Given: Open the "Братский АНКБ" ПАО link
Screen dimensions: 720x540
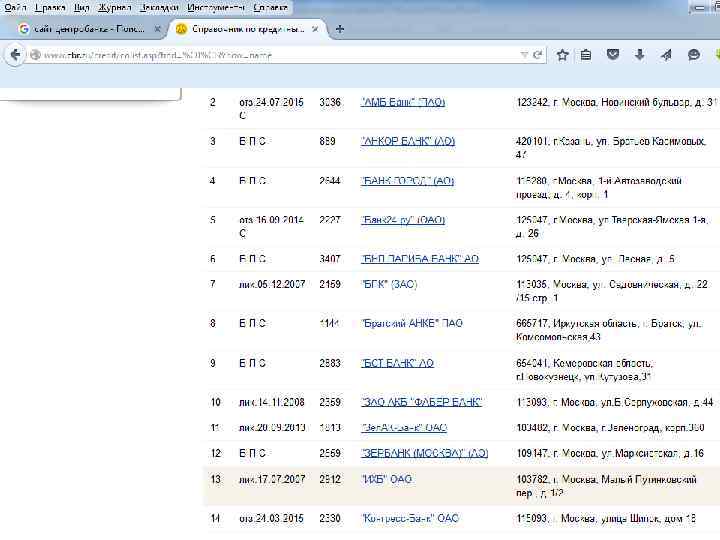Looking at the screenshot, I should pyautogui.click(x=412, y=323).
